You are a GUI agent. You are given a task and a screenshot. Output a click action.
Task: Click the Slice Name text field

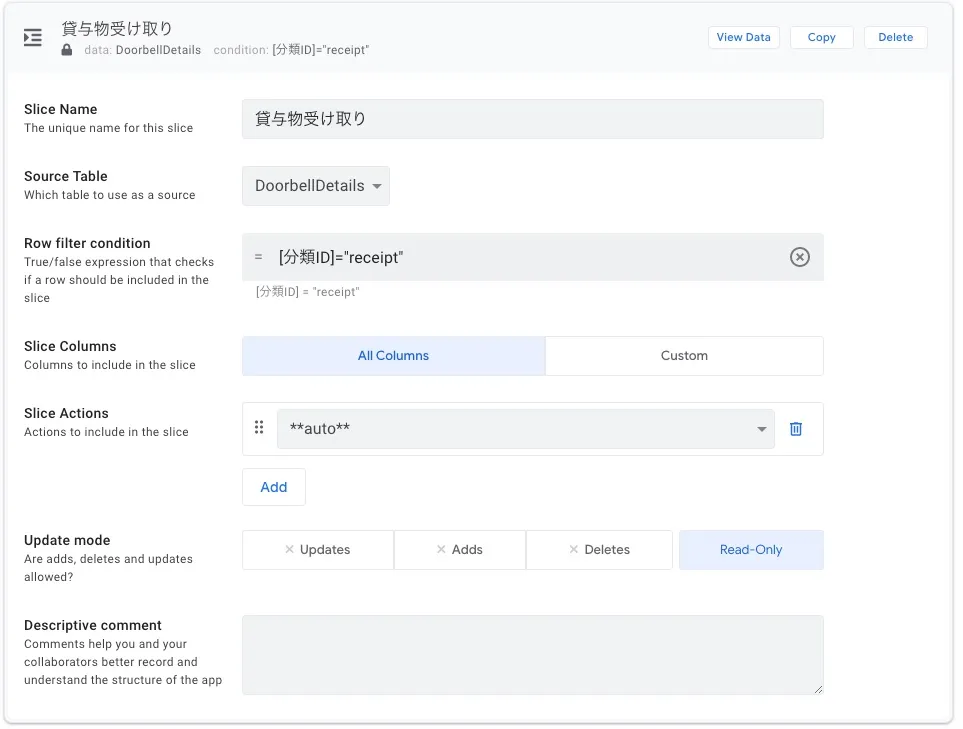click(x=532, y=119)
